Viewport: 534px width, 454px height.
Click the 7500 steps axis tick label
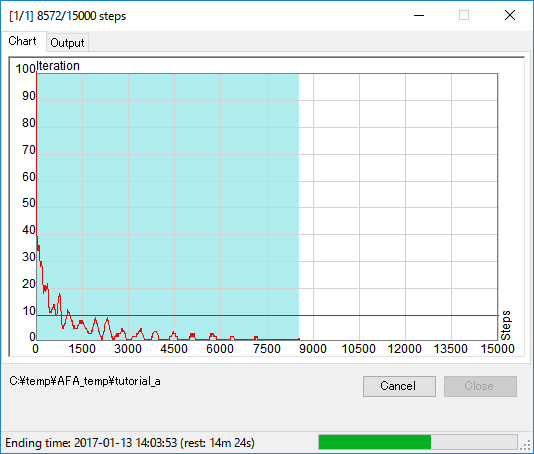click(267, 349)
